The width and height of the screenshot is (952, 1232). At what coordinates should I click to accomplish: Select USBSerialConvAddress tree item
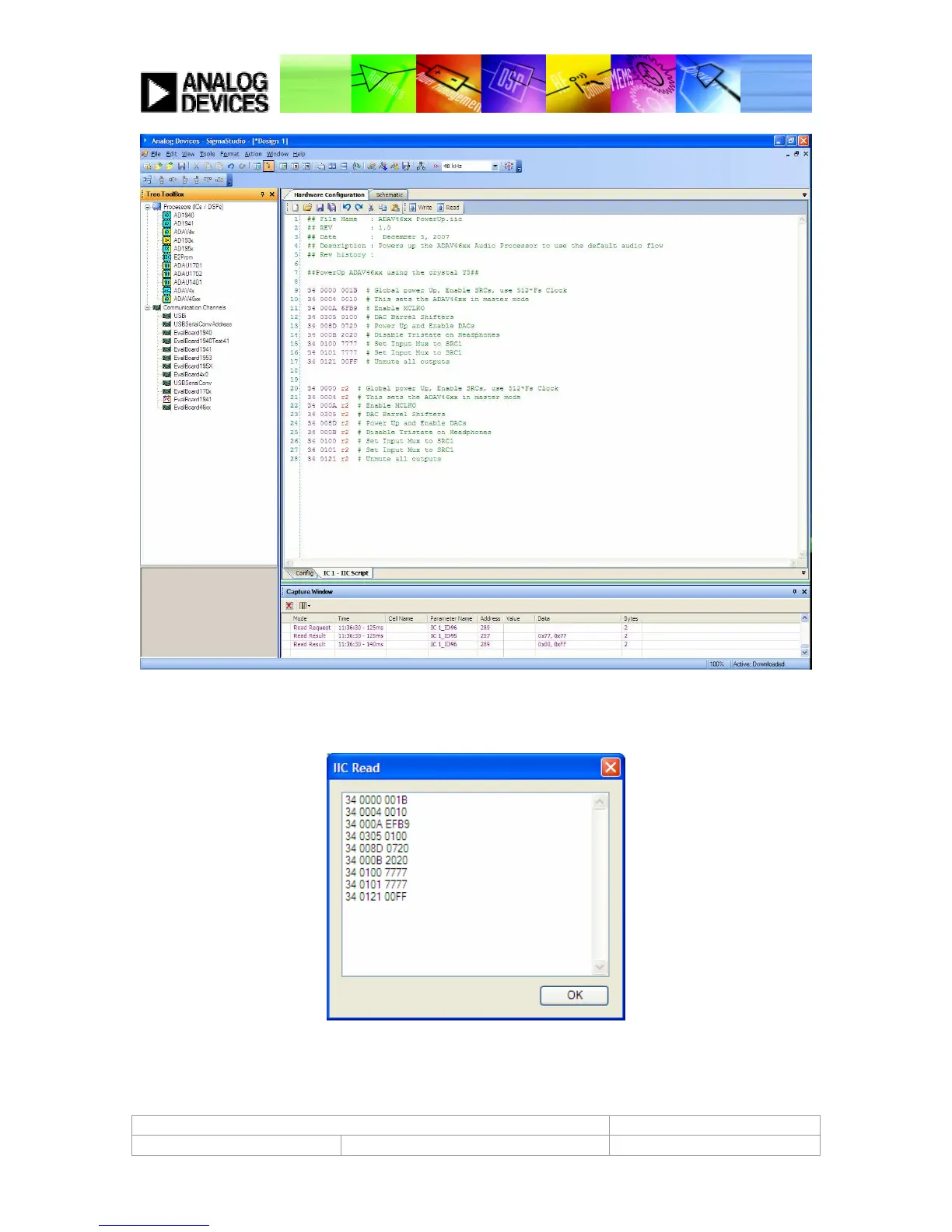pos(202,324)
